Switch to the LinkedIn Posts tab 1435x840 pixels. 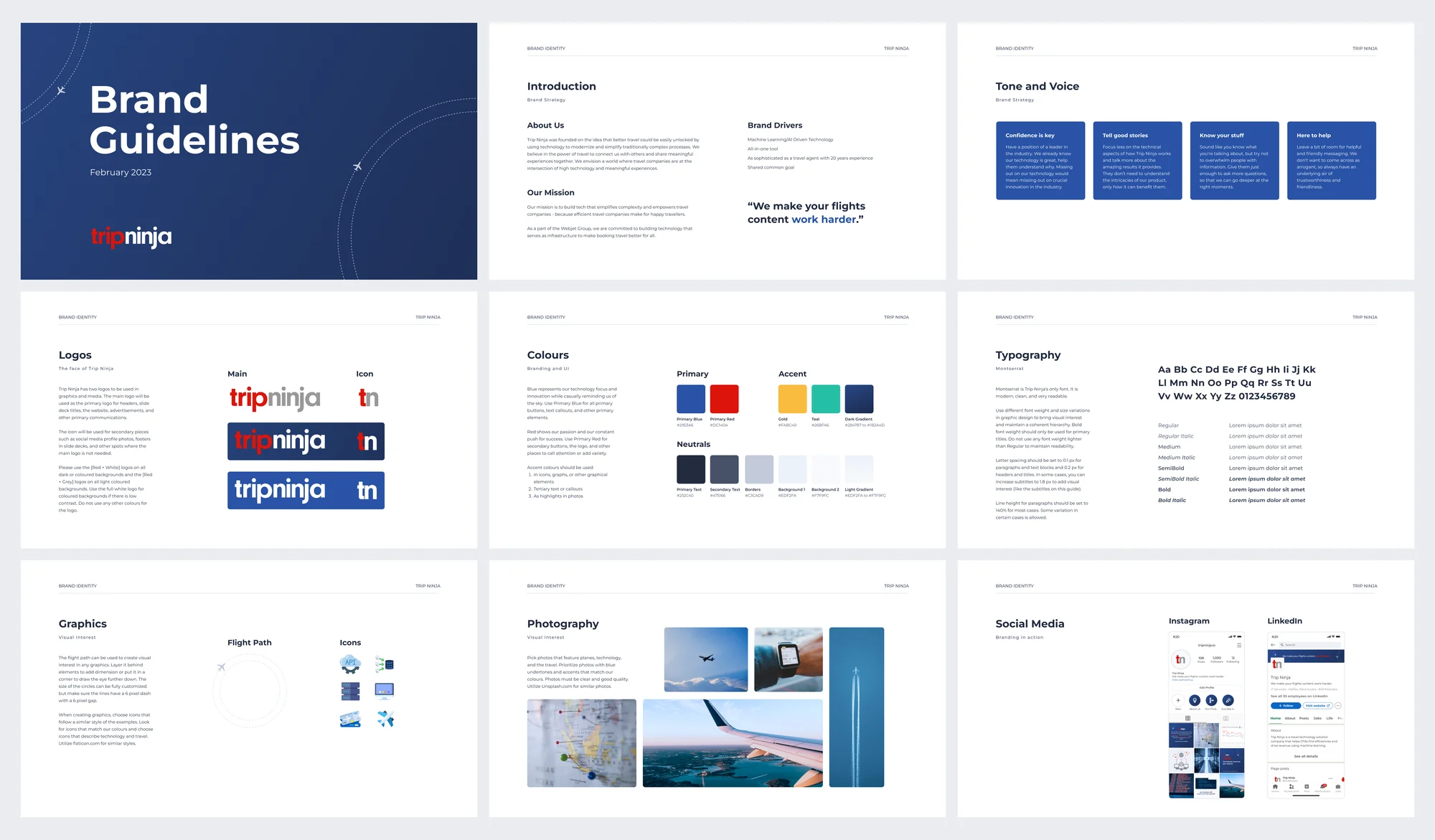click(x=1304, y=718)
